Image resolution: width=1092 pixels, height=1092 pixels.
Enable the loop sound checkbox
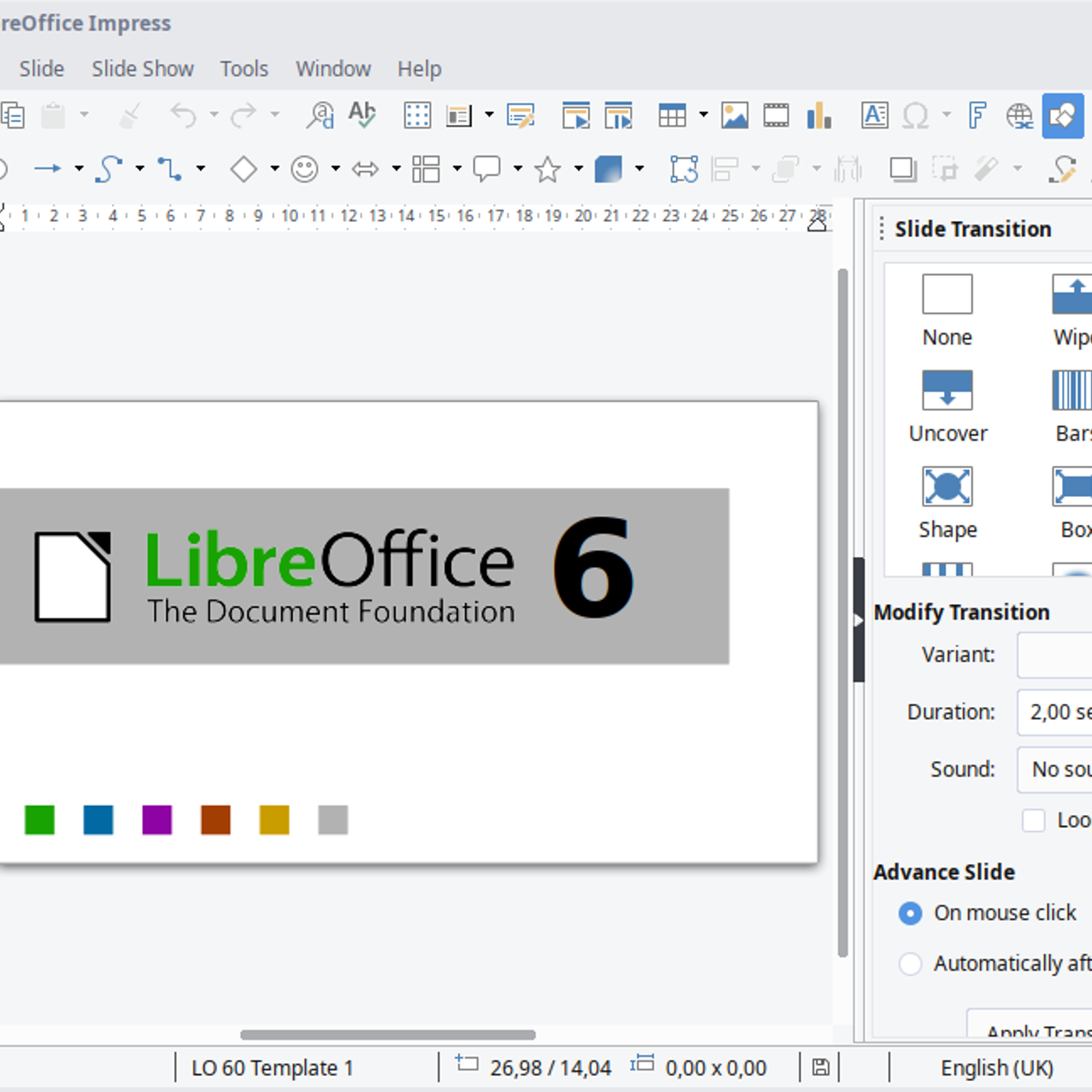[x=1033, y=820]
